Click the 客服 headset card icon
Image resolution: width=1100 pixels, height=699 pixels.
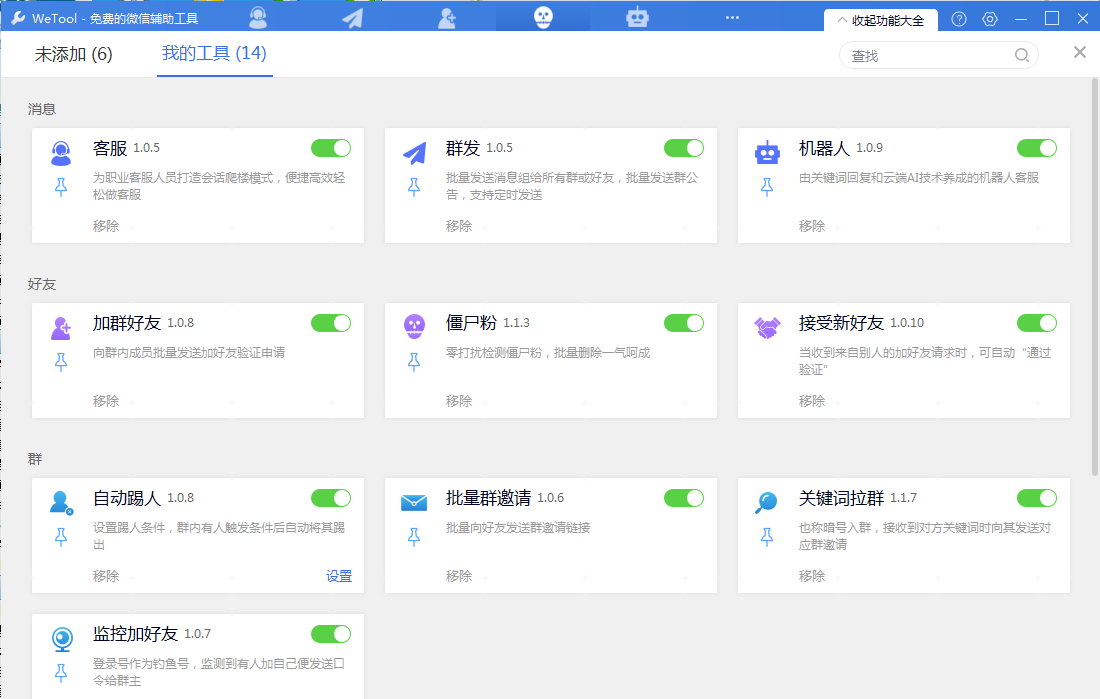click(x=61, y=153)
